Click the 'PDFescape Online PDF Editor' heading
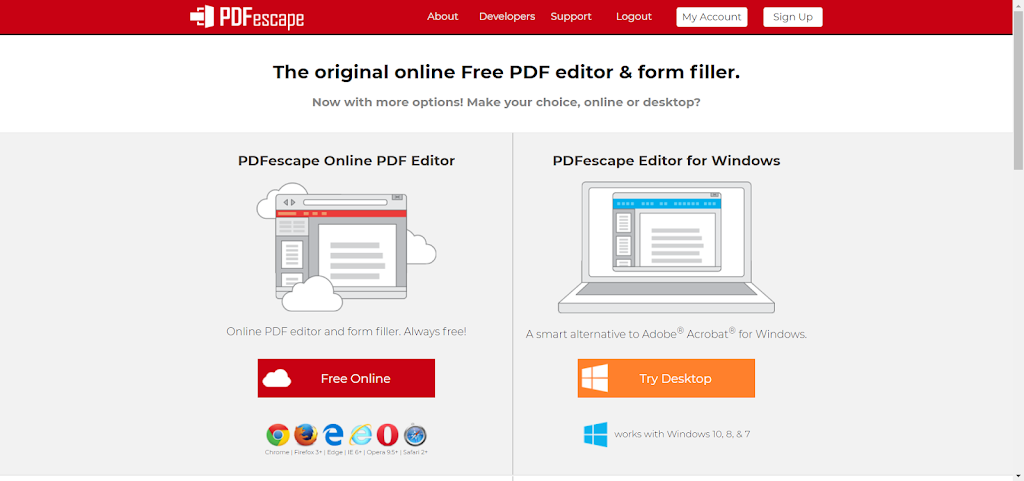The image size is (1024, 481). point(346,161)
